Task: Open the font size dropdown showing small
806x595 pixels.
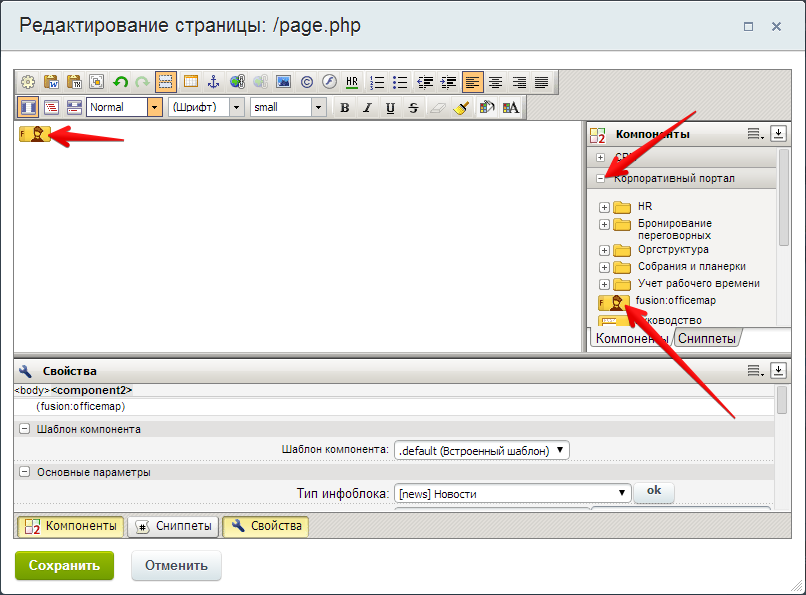Action: click(x=319, y=107)
